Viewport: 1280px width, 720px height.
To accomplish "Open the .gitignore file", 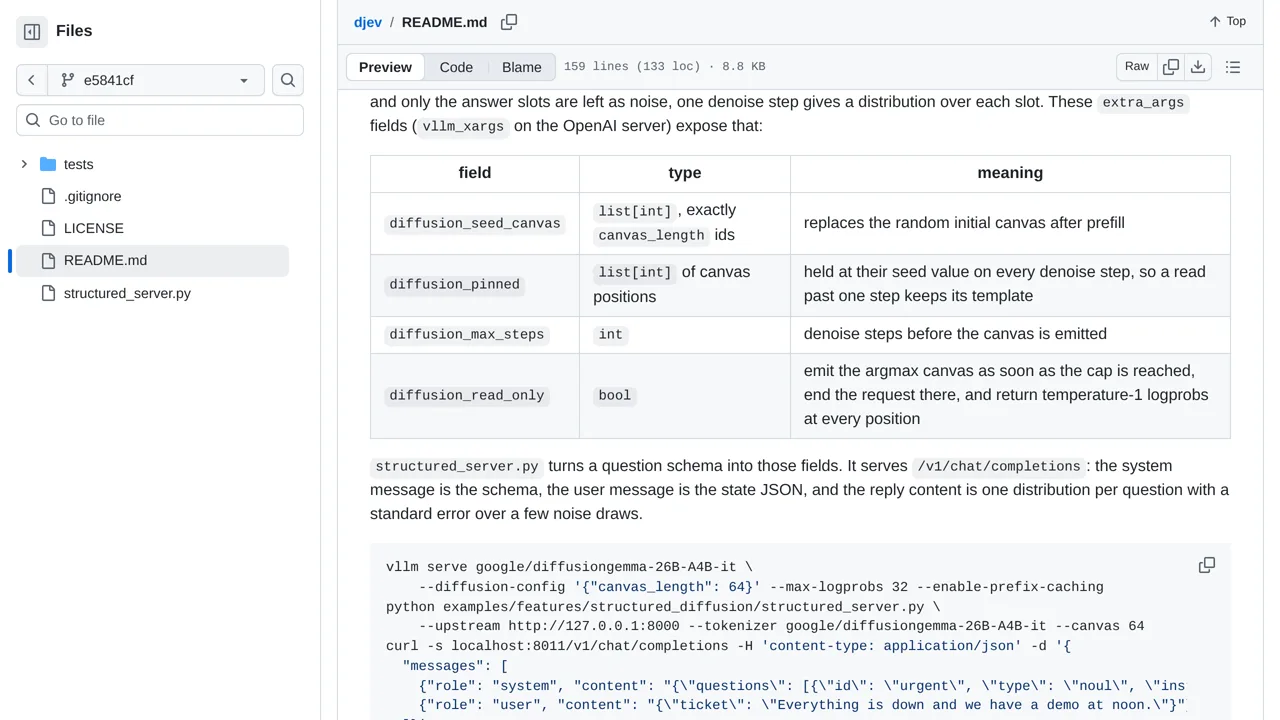I will 92,196.
